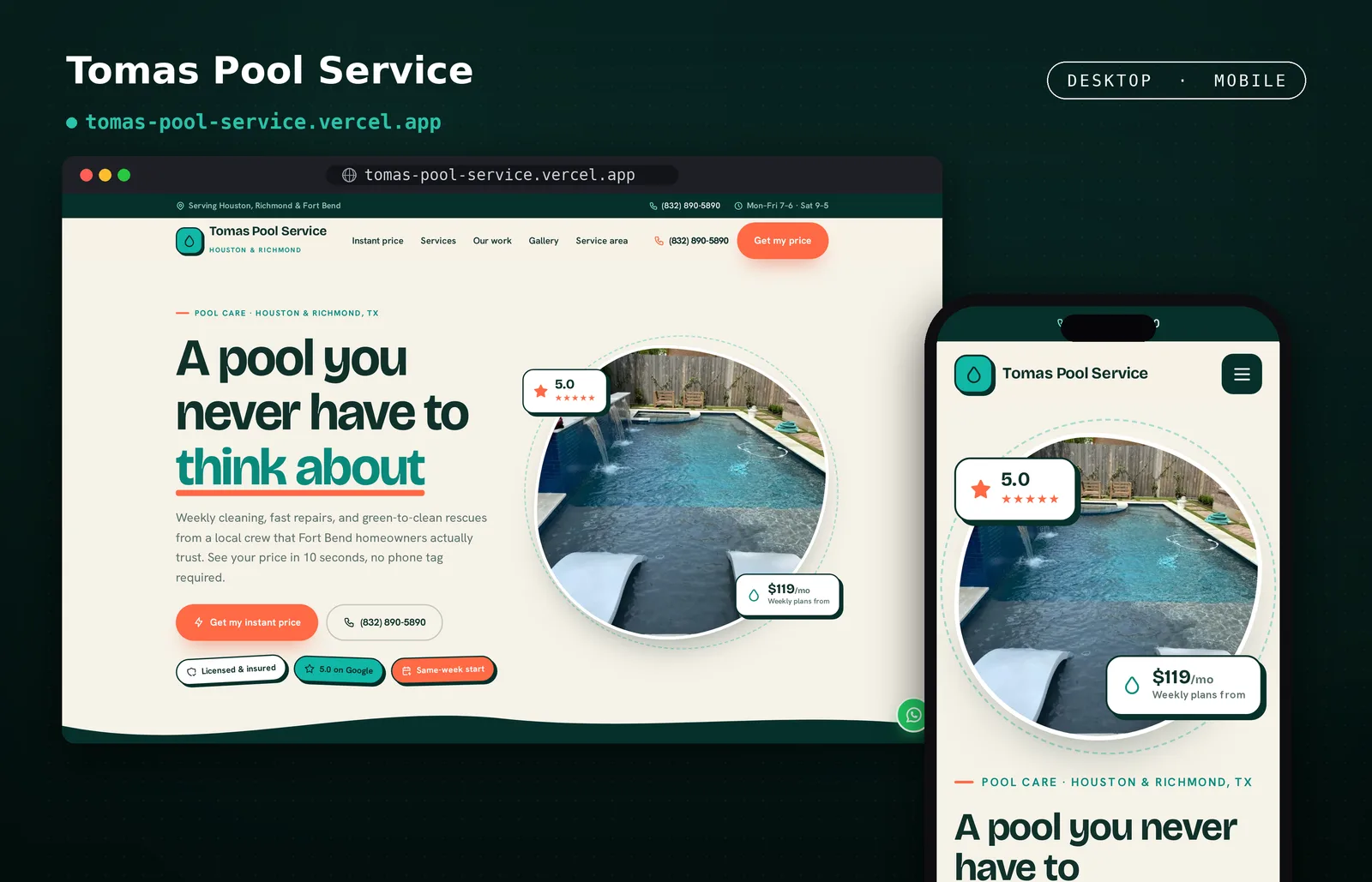
Task: Click the green maximize window dot
Action: [124, 175]
